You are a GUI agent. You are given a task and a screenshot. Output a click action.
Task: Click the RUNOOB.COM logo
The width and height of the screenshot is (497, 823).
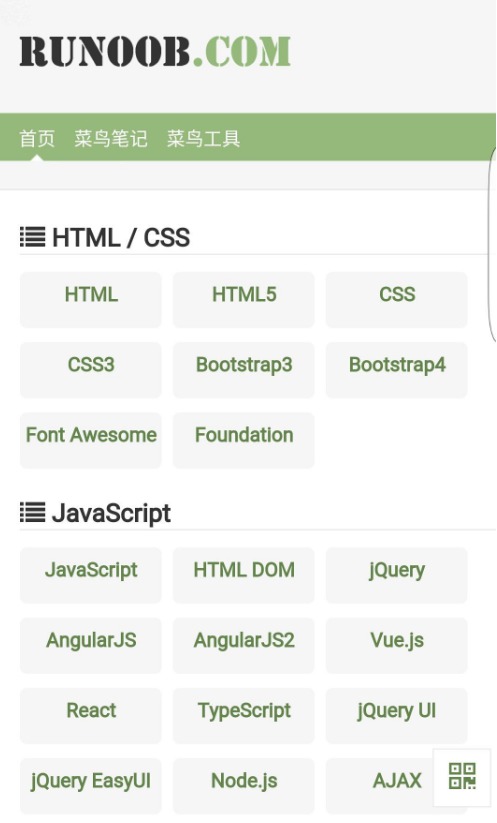(x=155, y=51)
